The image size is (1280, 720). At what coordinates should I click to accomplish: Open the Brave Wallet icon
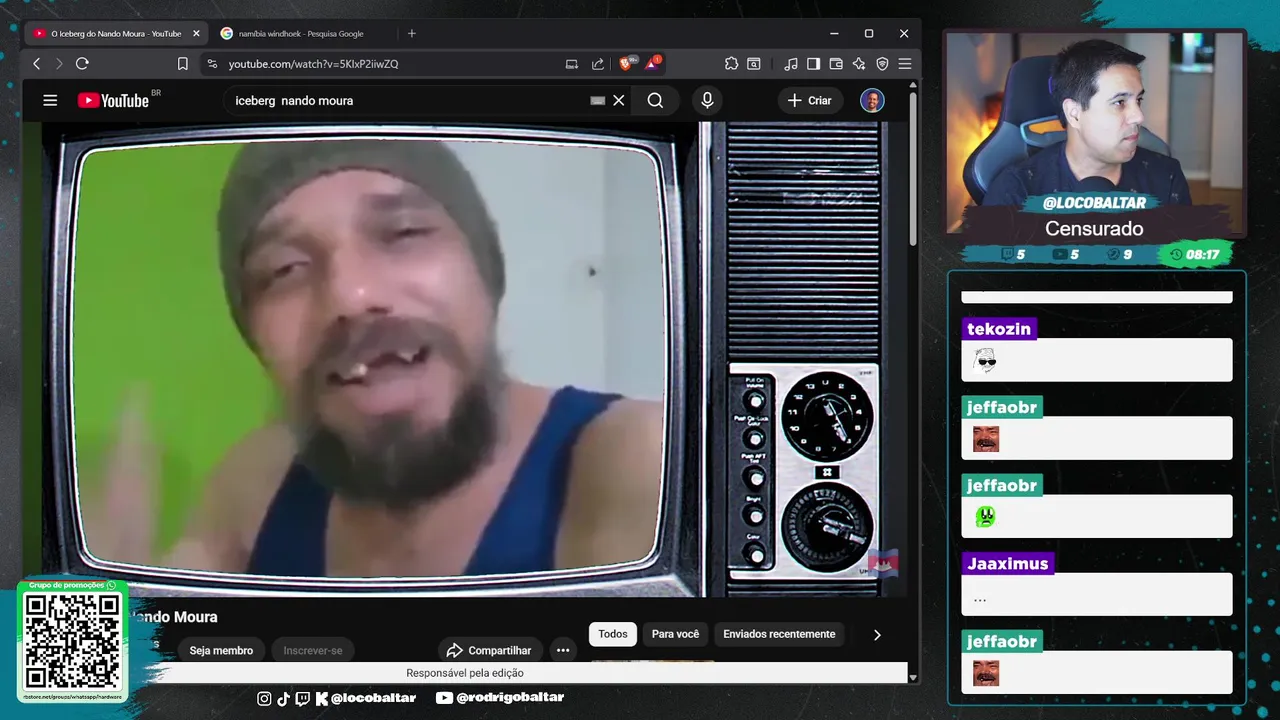836,64
